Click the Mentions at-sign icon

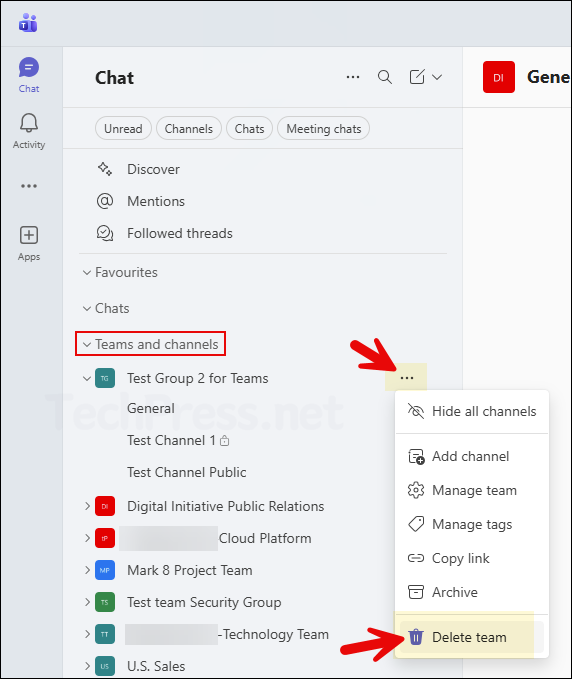pos(105,201)
